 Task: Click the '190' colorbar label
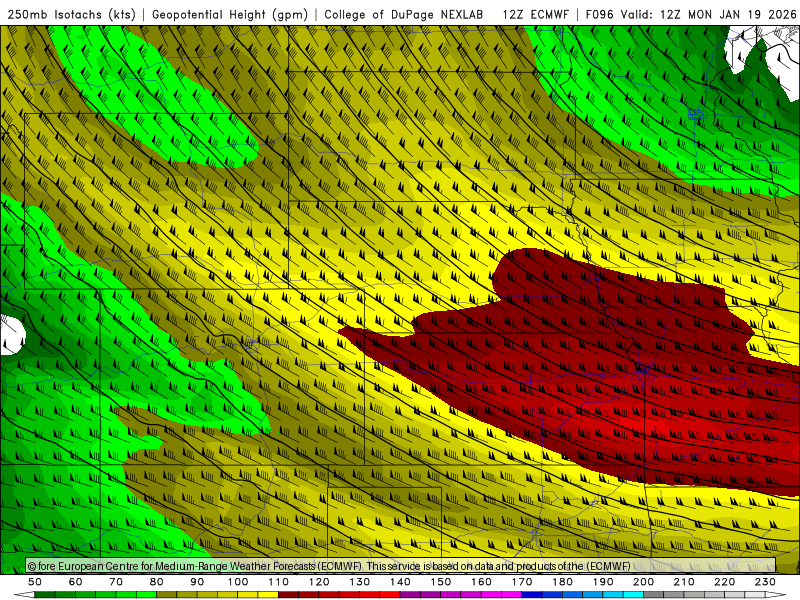tap(603, 582)
